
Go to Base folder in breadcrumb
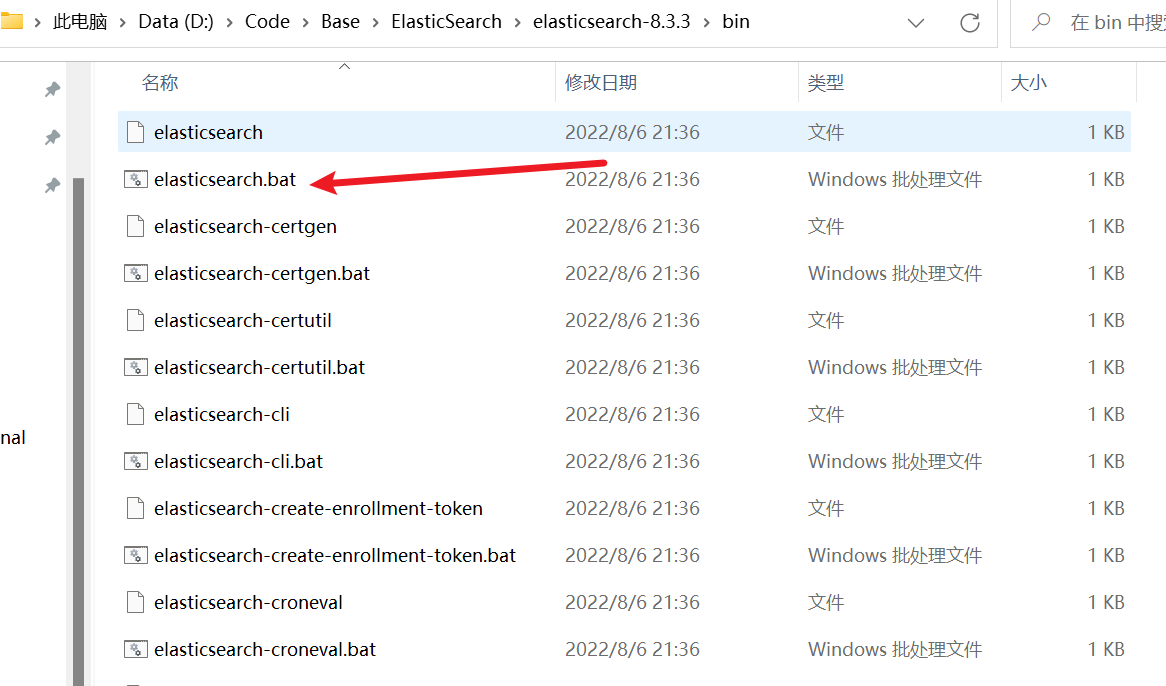[x=341, y=22]
